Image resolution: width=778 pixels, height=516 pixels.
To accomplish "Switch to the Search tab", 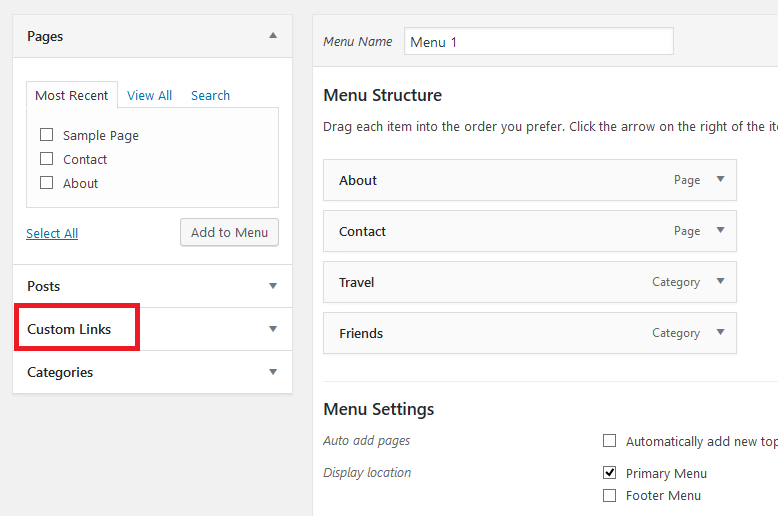I will (x=210, y=95).
